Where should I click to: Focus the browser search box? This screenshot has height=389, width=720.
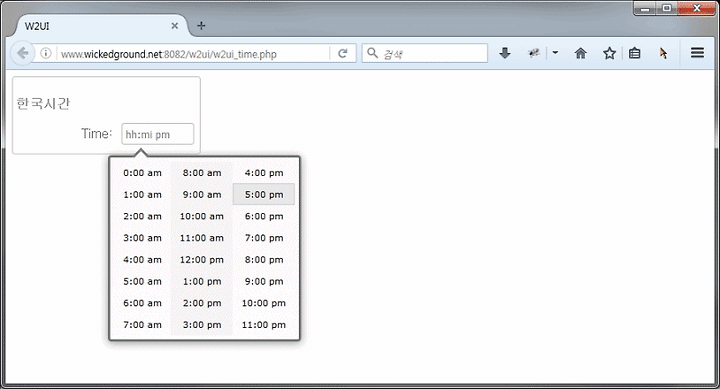[424, 53]
